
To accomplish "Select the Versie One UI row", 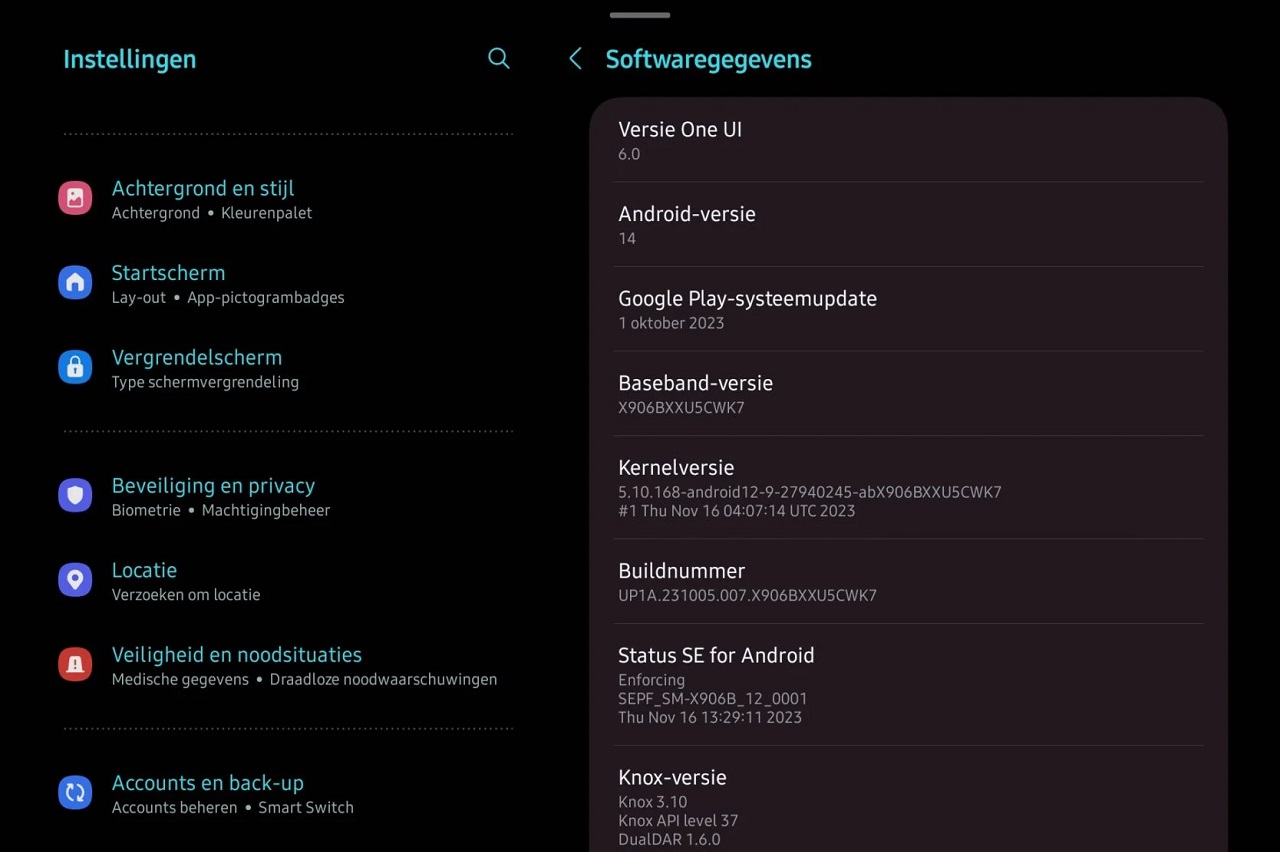I will [x=908, y=140].
